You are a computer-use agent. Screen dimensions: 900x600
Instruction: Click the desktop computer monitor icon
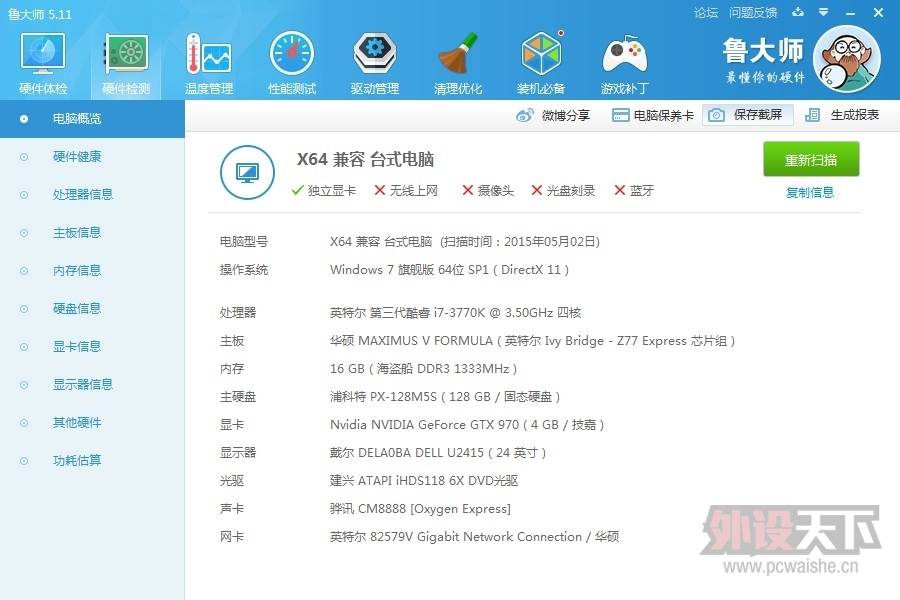(x=247, y=172)
